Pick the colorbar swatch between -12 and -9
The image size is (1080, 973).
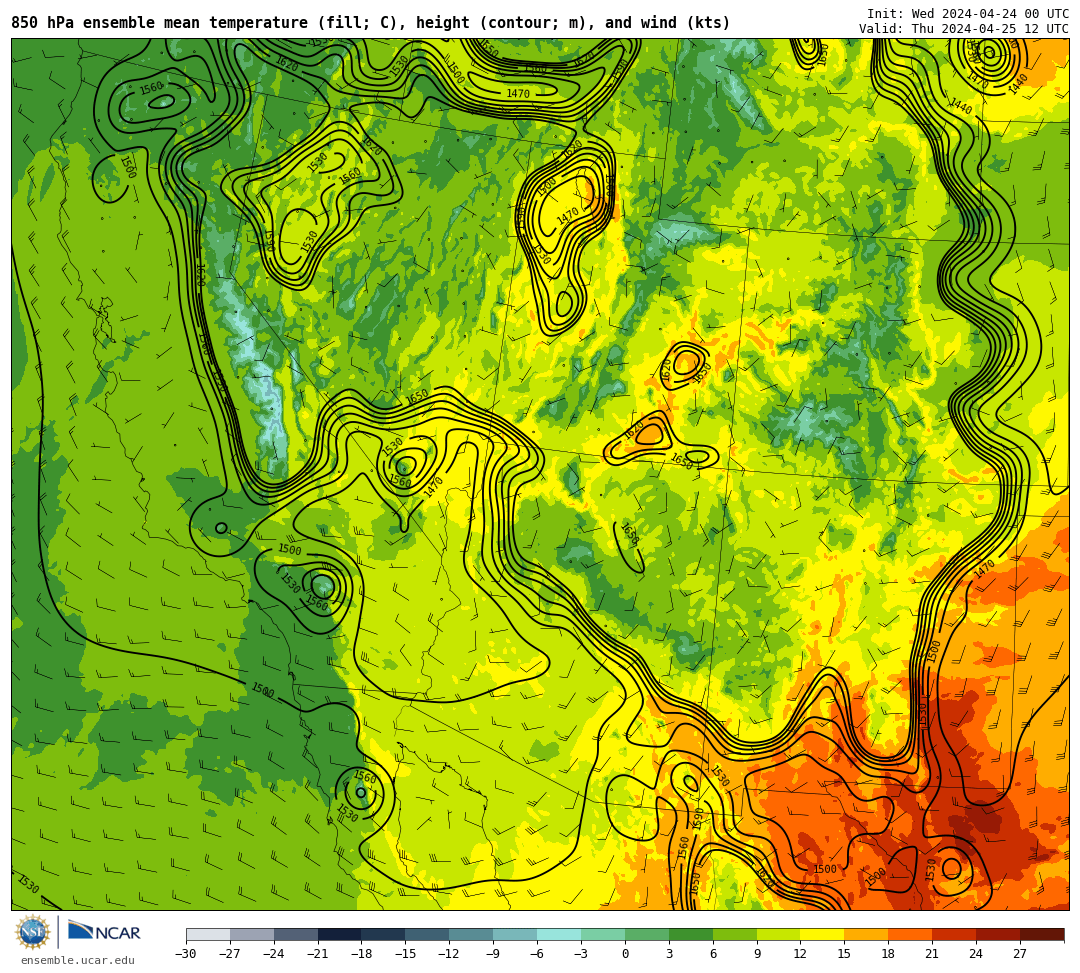[472, 934]
